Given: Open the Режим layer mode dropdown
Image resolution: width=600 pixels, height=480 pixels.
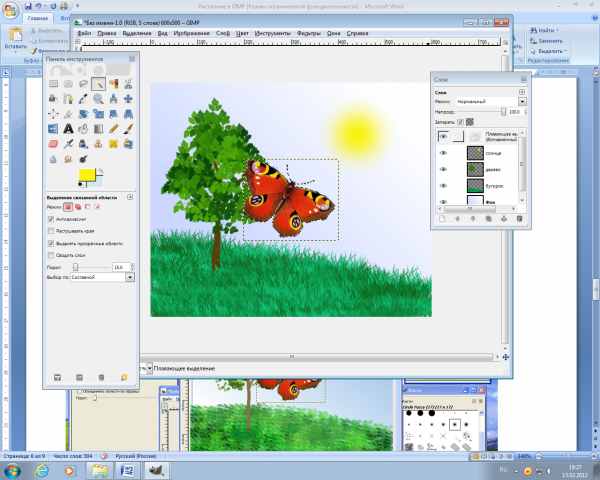Looking at the screenshot, I should pos(490,101).
